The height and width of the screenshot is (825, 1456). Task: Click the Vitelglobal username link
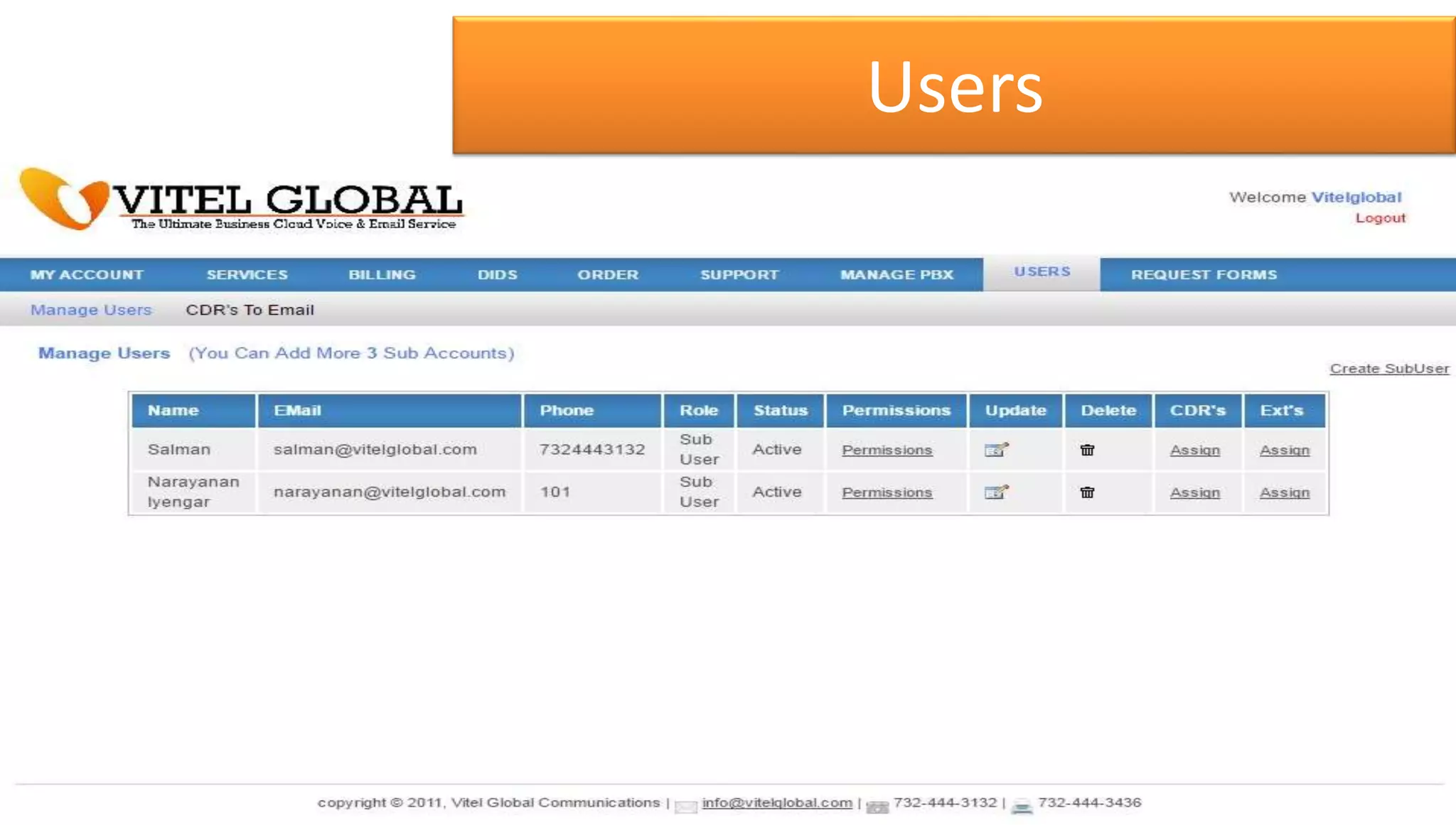tap(1356, 197)
